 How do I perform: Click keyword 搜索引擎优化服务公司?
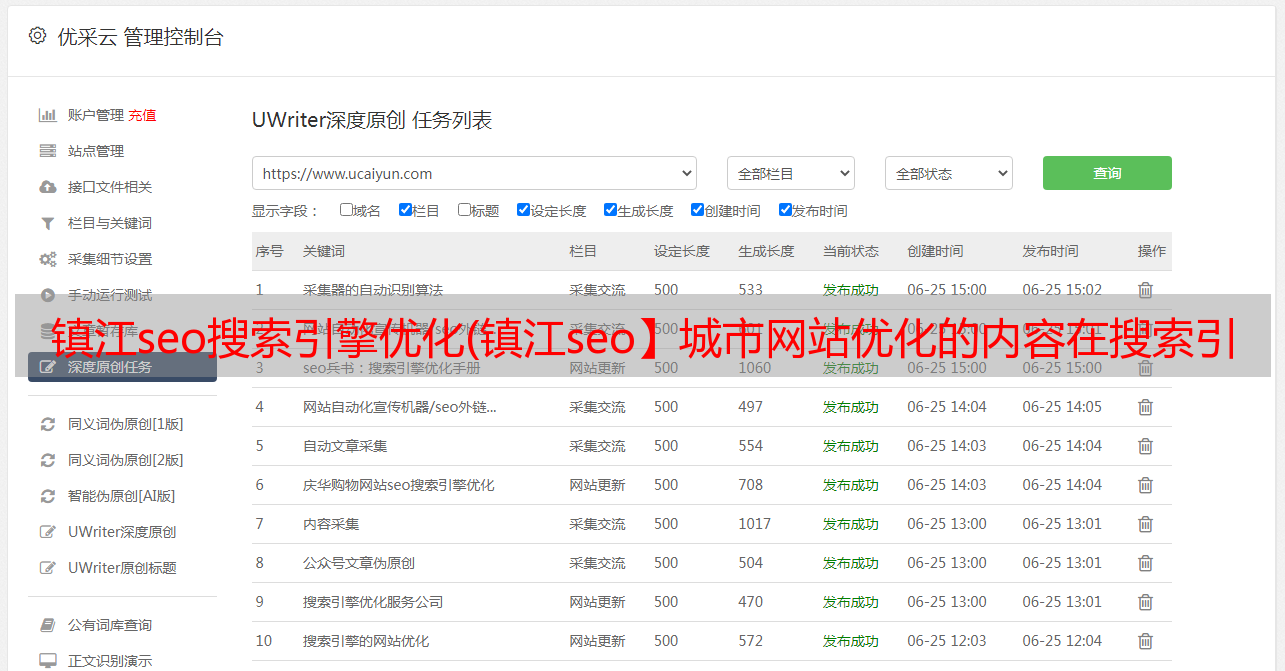pyautogui.click(x=373, y=602)
